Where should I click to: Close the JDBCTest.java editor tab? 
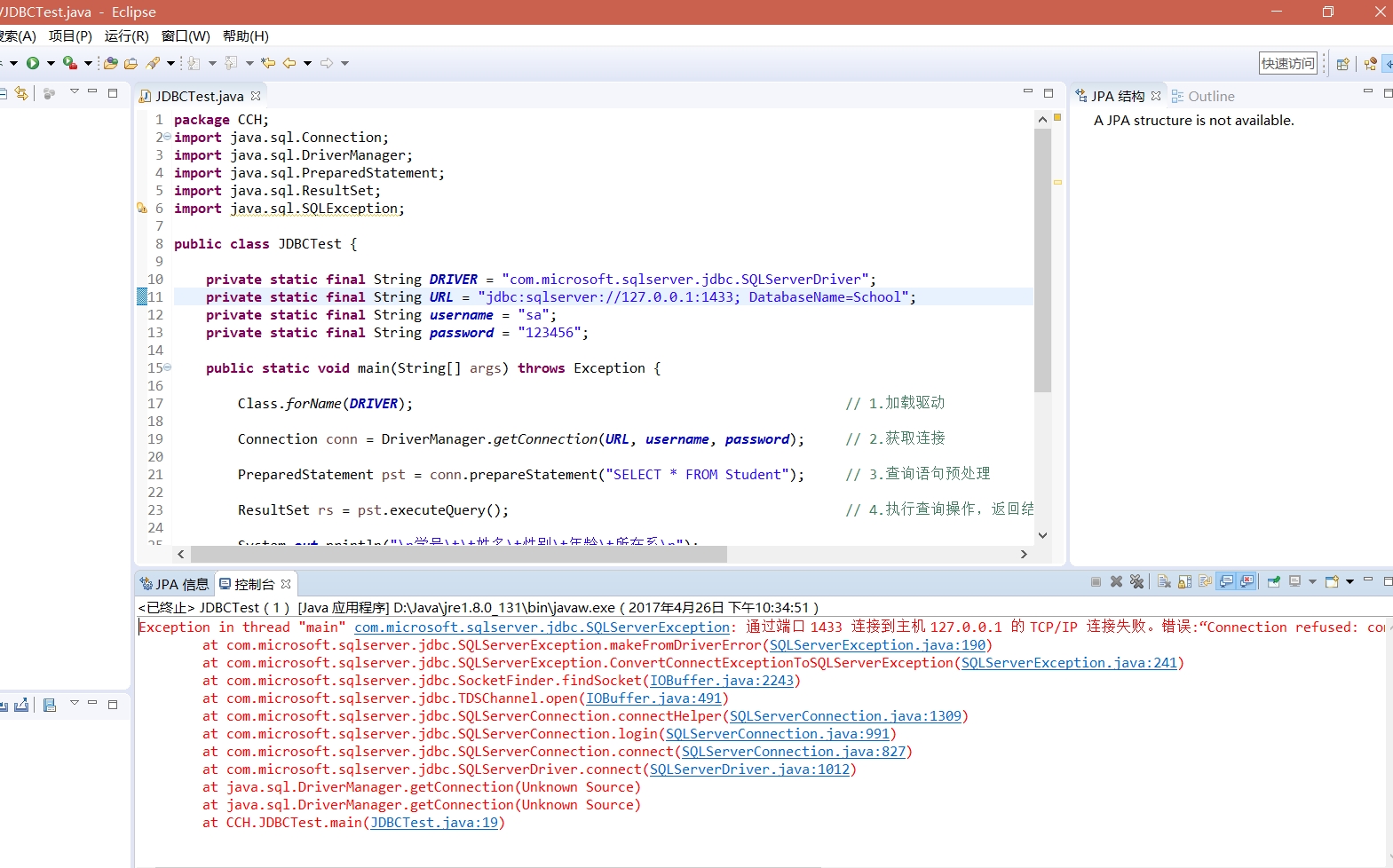coord(256,96)
